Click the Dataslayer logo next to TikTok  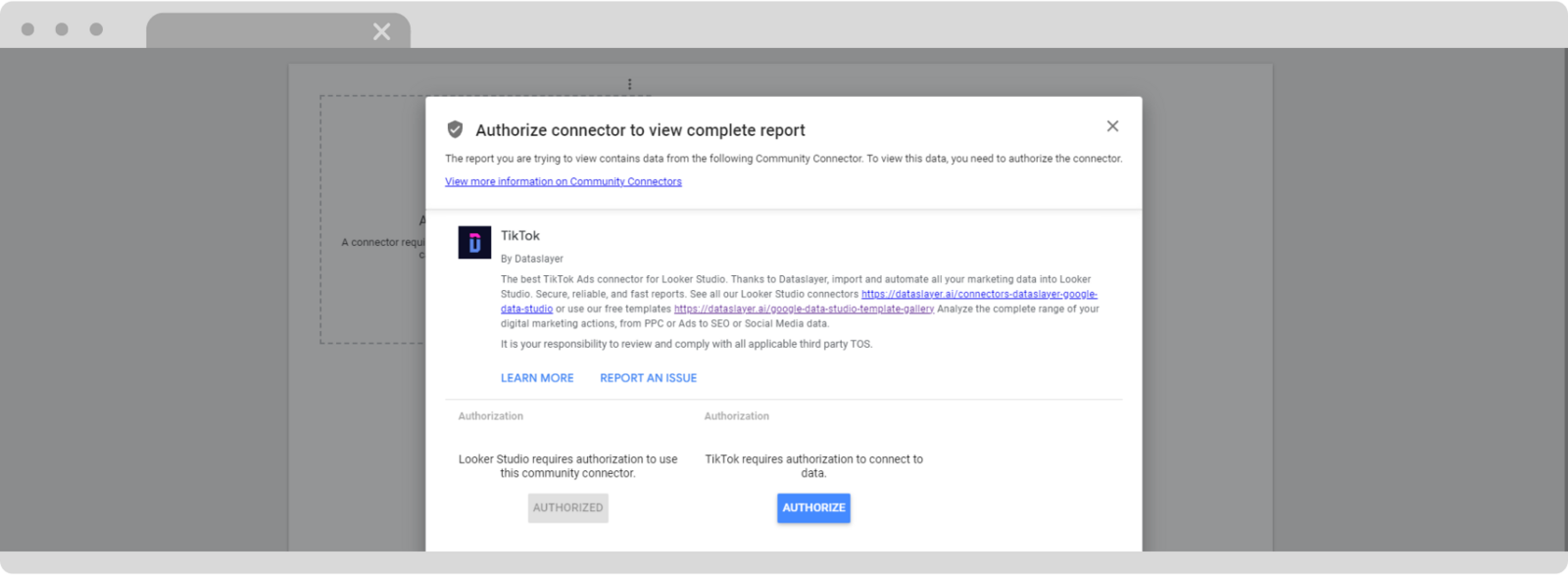474,243
